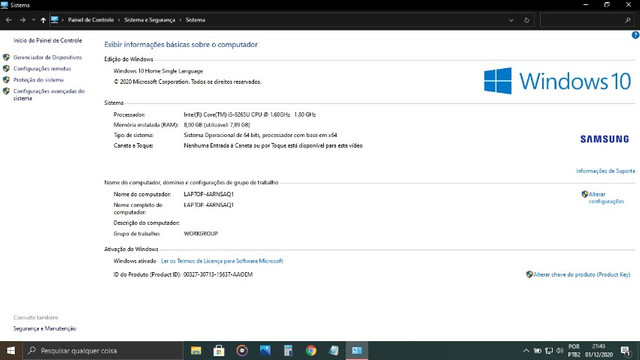Viewport: 640px width, 360px height.
Task: Open File Explorer from the taskbar
Action: (x=196, y=351)
